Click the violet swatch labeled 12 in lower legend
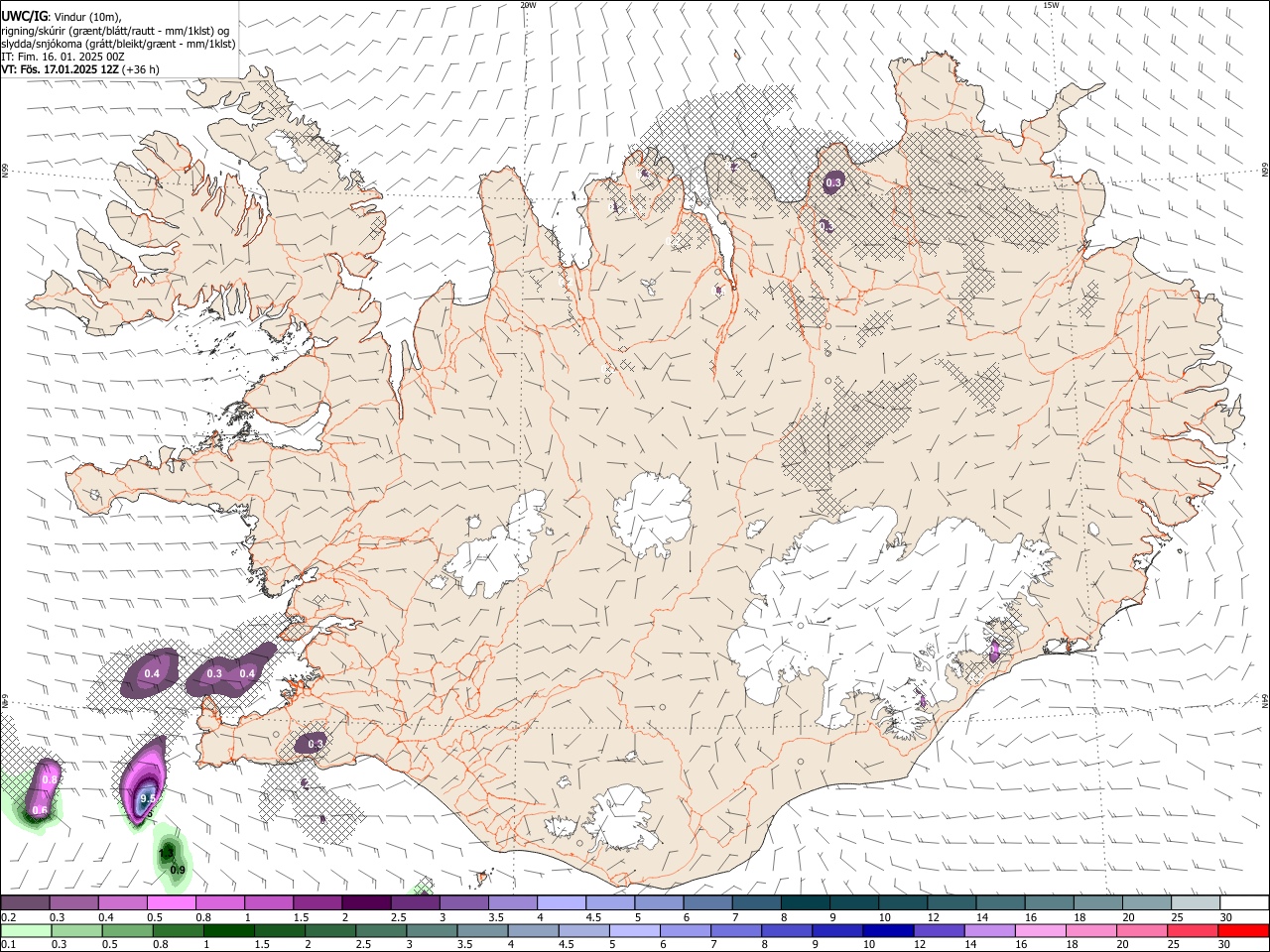The height and width of the screenshot is (952, 1270). tap(937, 930)
